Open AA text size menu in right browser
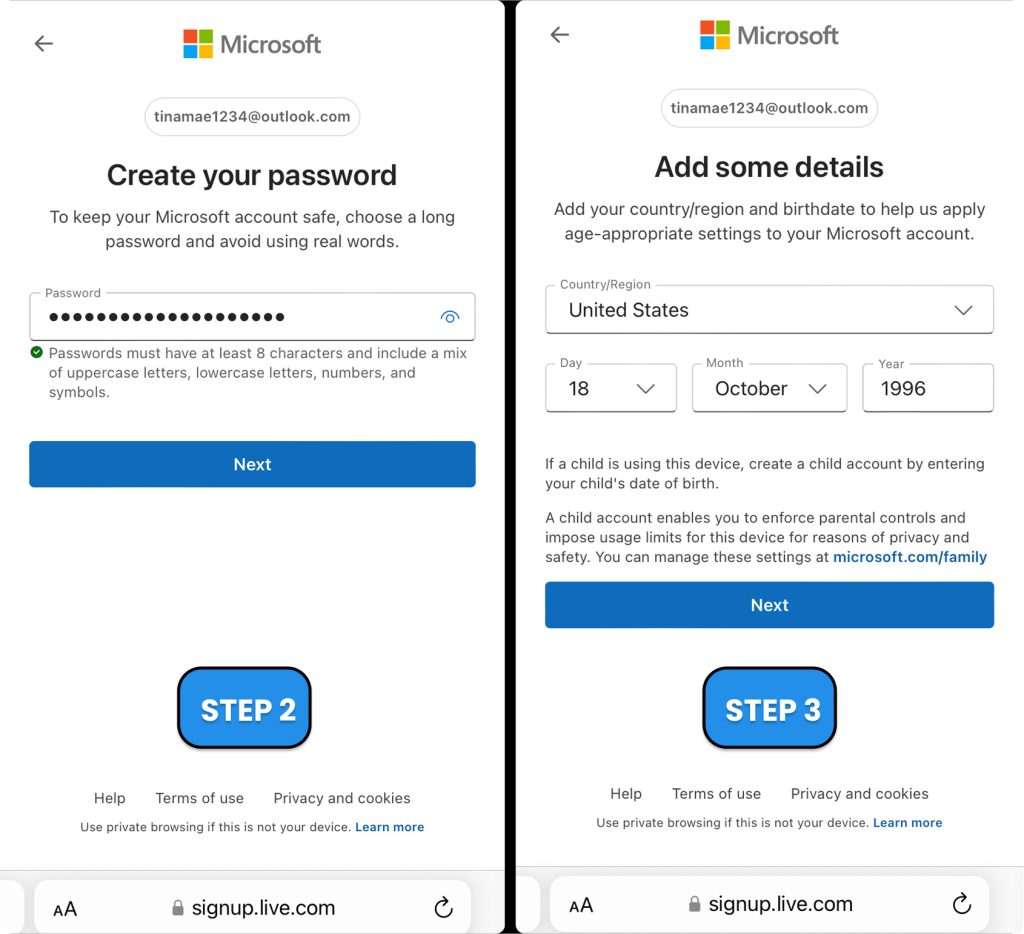The width and height of the screenshot is (1024, 934). coord(581,905)
